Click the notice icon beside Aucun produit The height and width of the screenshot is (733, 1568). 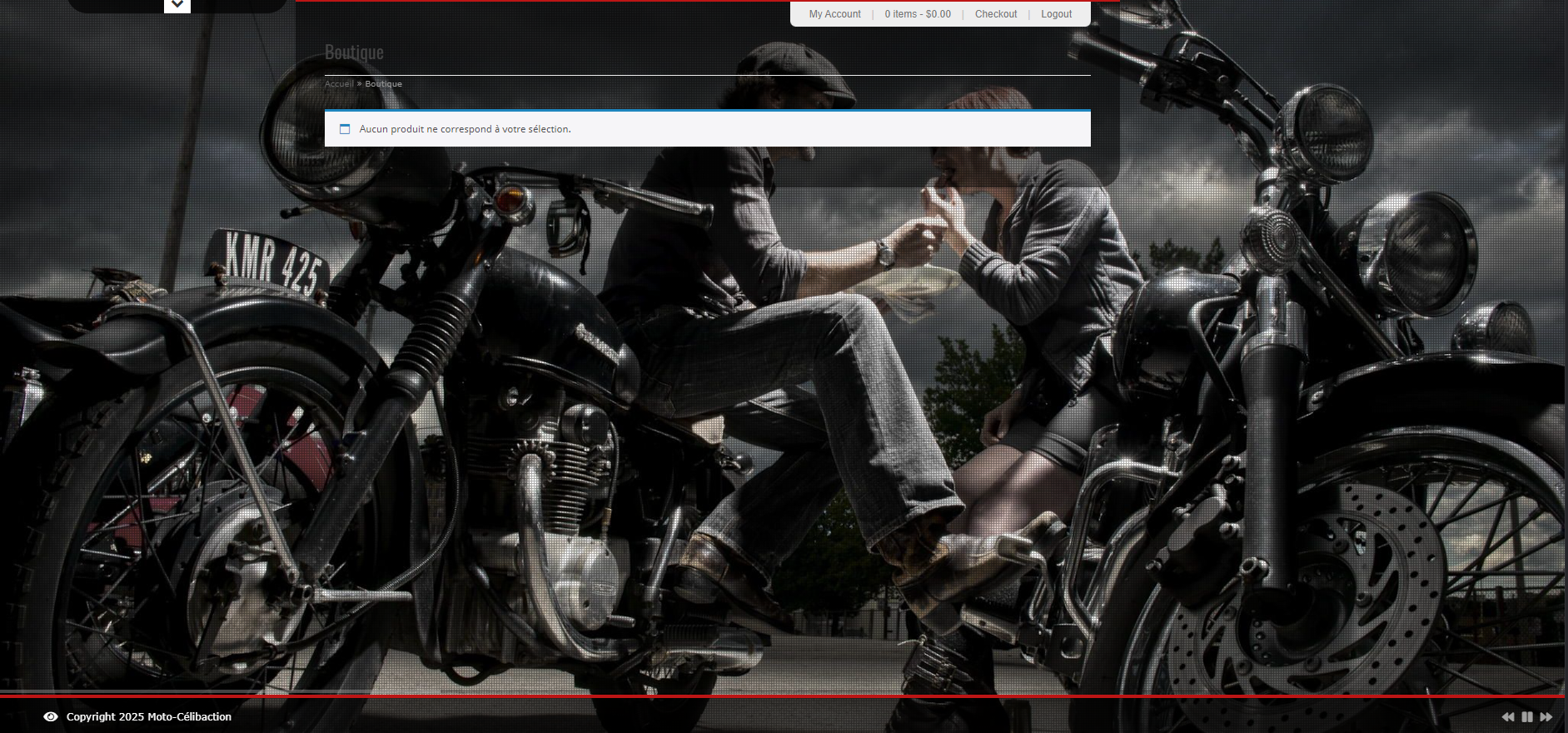345,129
